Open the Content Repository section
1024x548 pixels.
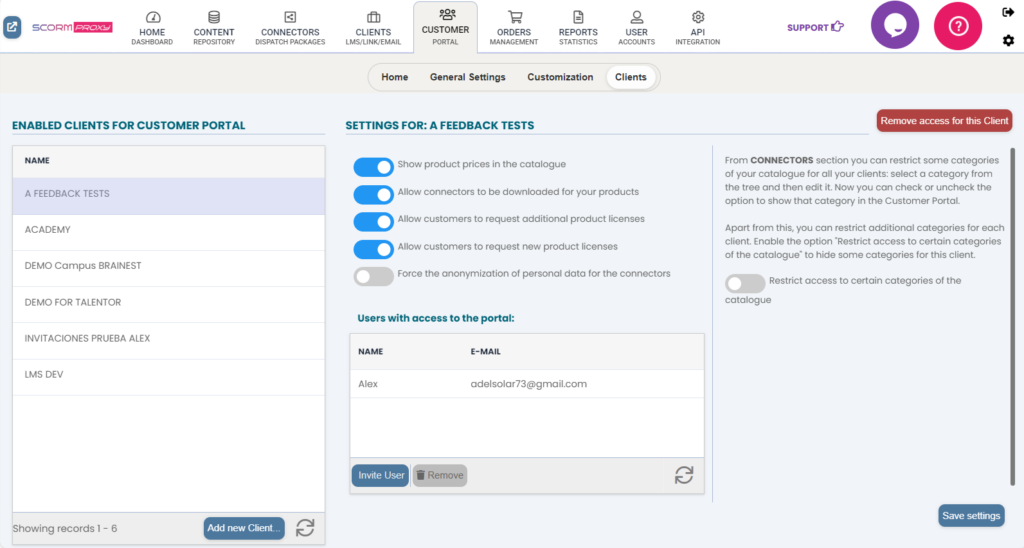[214, 28]
